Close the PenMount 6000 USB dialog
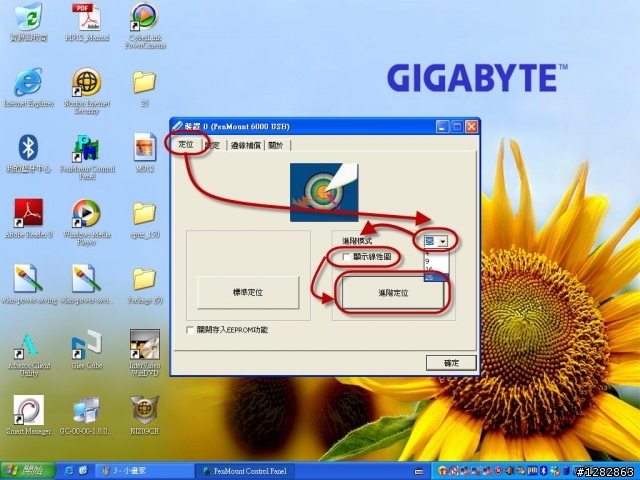Image resolution: width=640 pixels, height=480 pixels. [471, 127]
